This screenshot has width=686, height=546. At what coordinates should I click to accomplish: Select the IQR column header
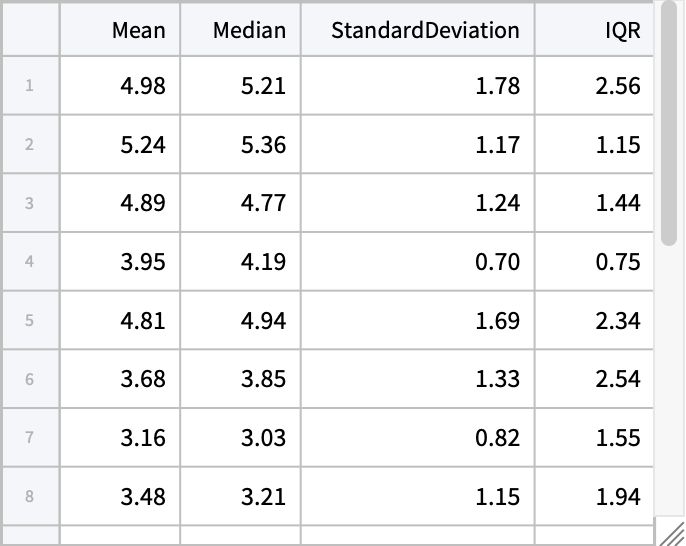tap(594, 30)
